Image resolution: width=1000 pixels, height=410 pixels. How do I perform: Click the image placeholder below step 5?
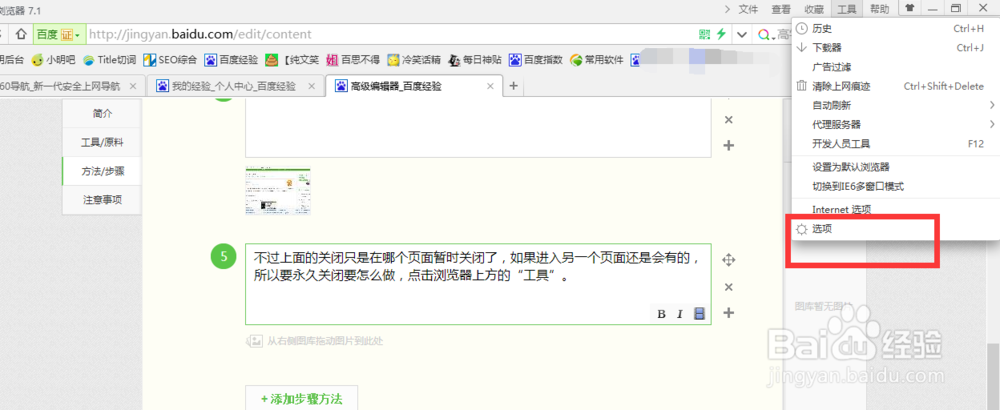315,341
